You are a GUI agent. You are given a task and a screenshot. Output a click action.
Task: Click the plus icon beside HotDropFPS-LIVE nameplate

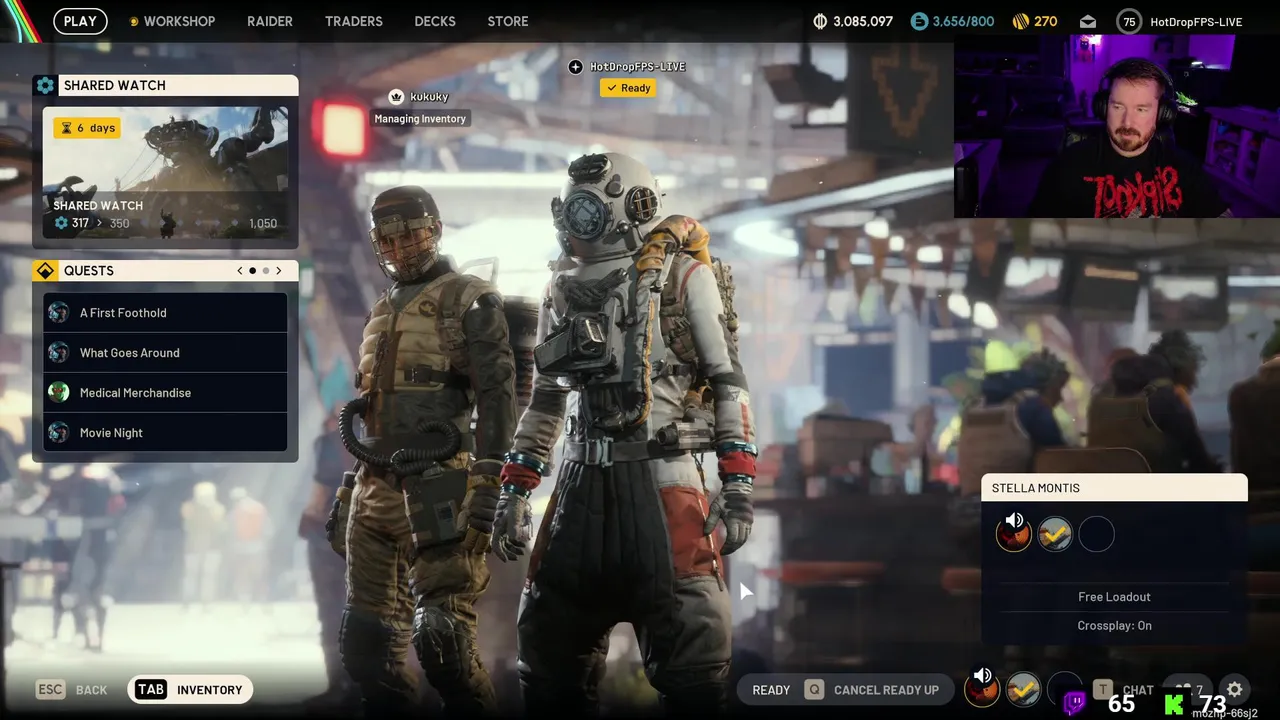[575, 67]
